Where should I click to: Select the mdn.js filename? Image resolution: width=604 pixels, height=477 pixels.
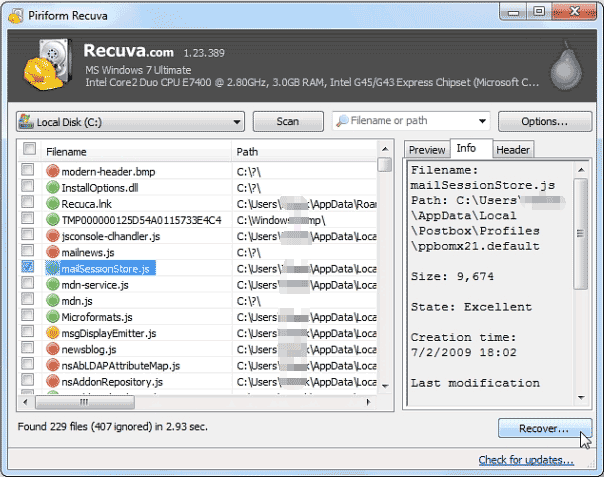(x=77, y=301)
